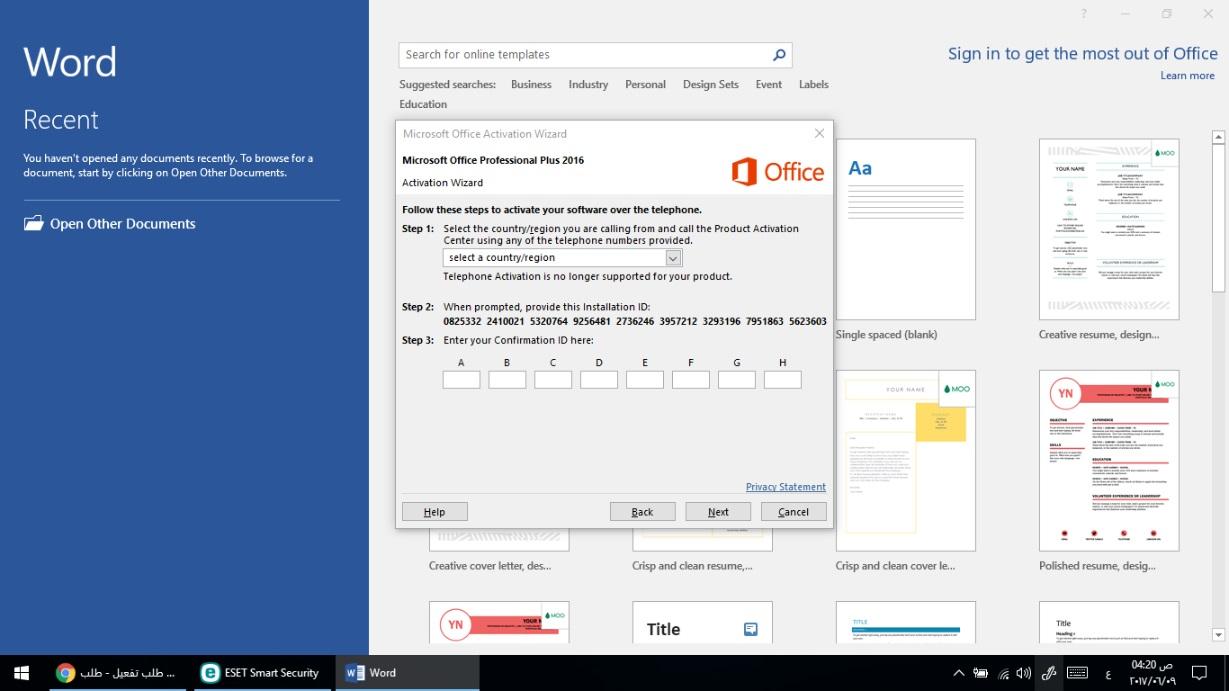Open ESET Smart Security from the taskbar
This screenshot has height=691, width=1229.
(261, 673)
